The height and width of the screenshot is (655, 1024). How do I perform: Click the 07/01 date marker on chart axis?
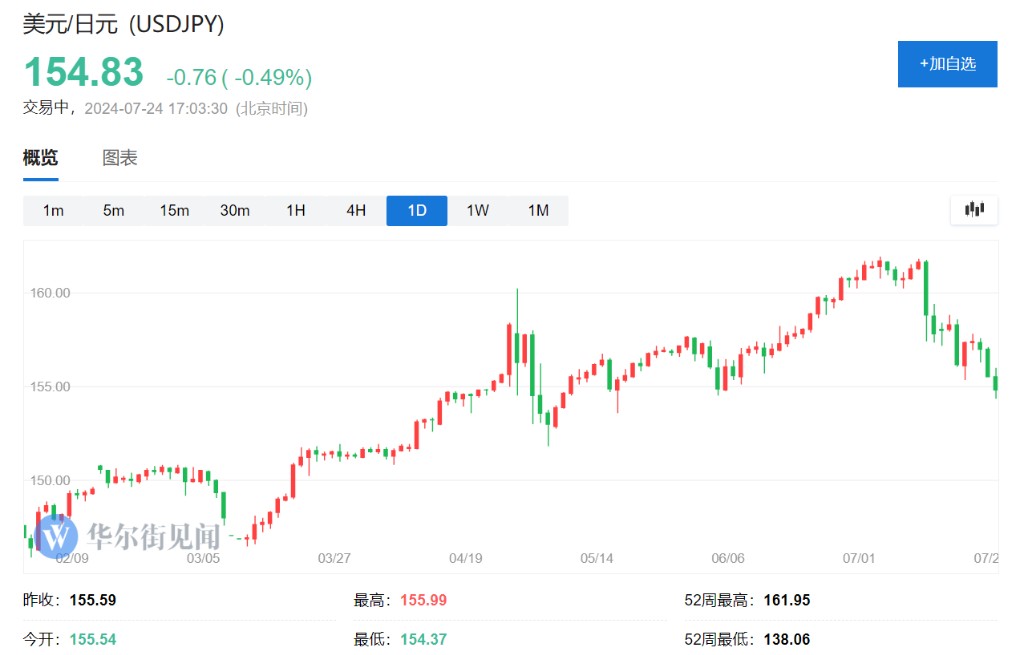point(860,558)
